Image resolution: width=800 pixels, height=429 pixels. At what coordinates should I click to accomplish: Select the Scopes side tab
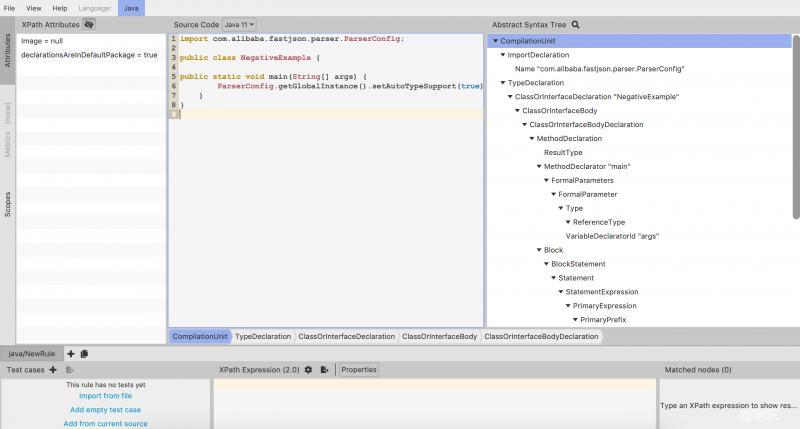[8, 205]
